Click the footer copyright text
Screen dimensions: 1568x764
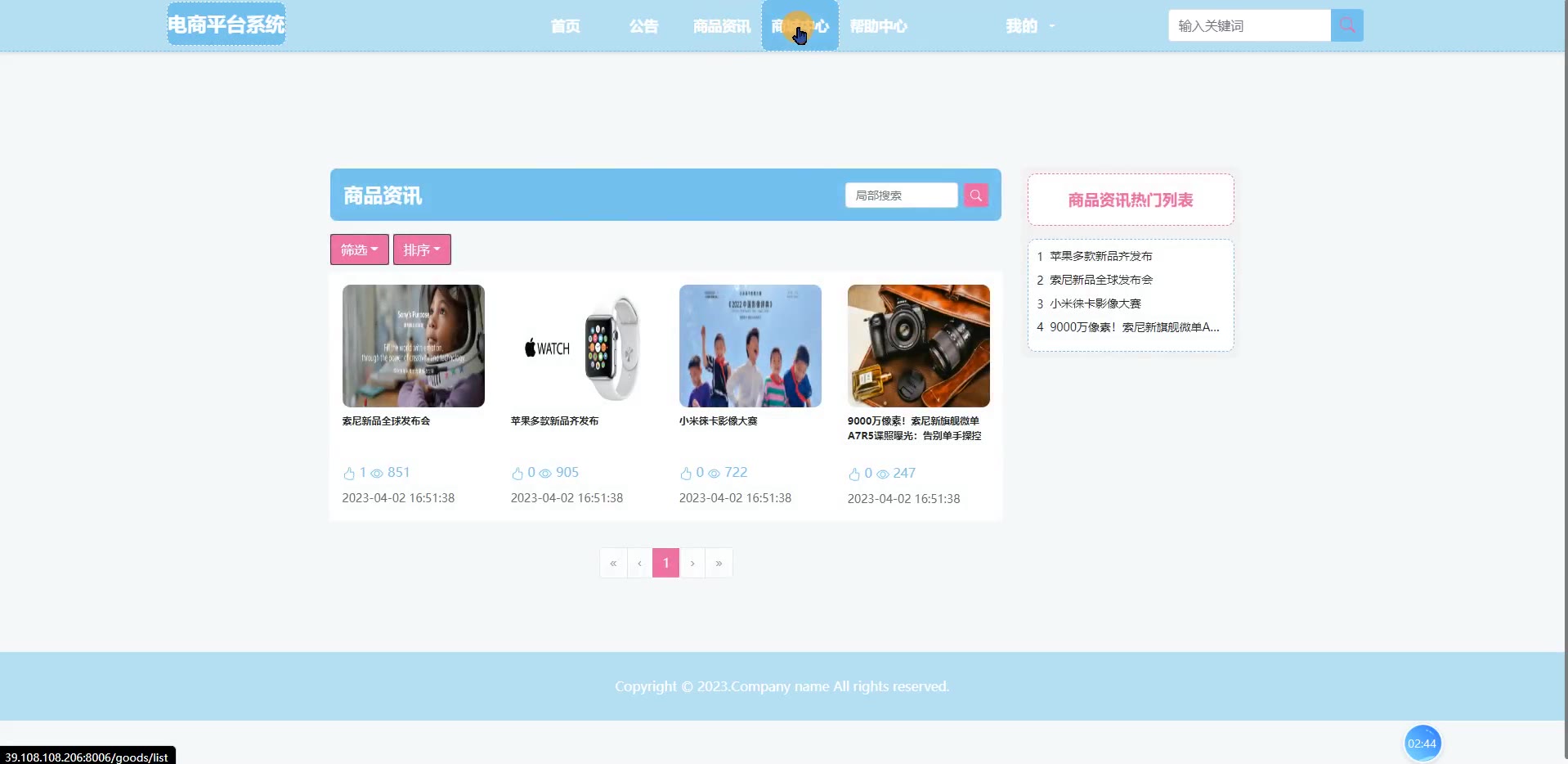(x=782, y=686)
